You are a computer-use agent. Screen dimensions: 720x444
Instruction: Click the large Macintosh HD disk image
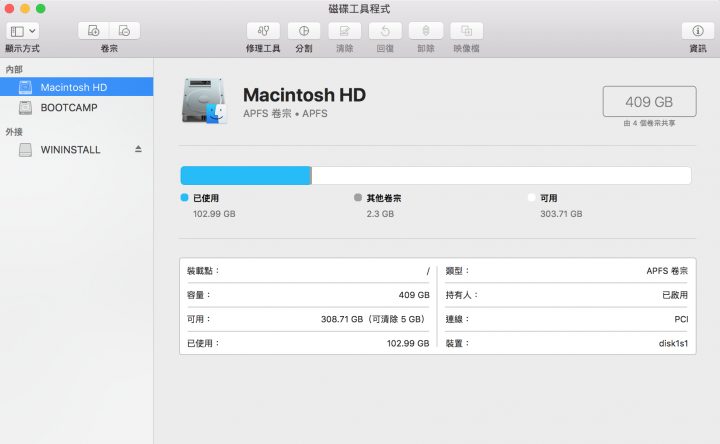[x=204, y=101]
